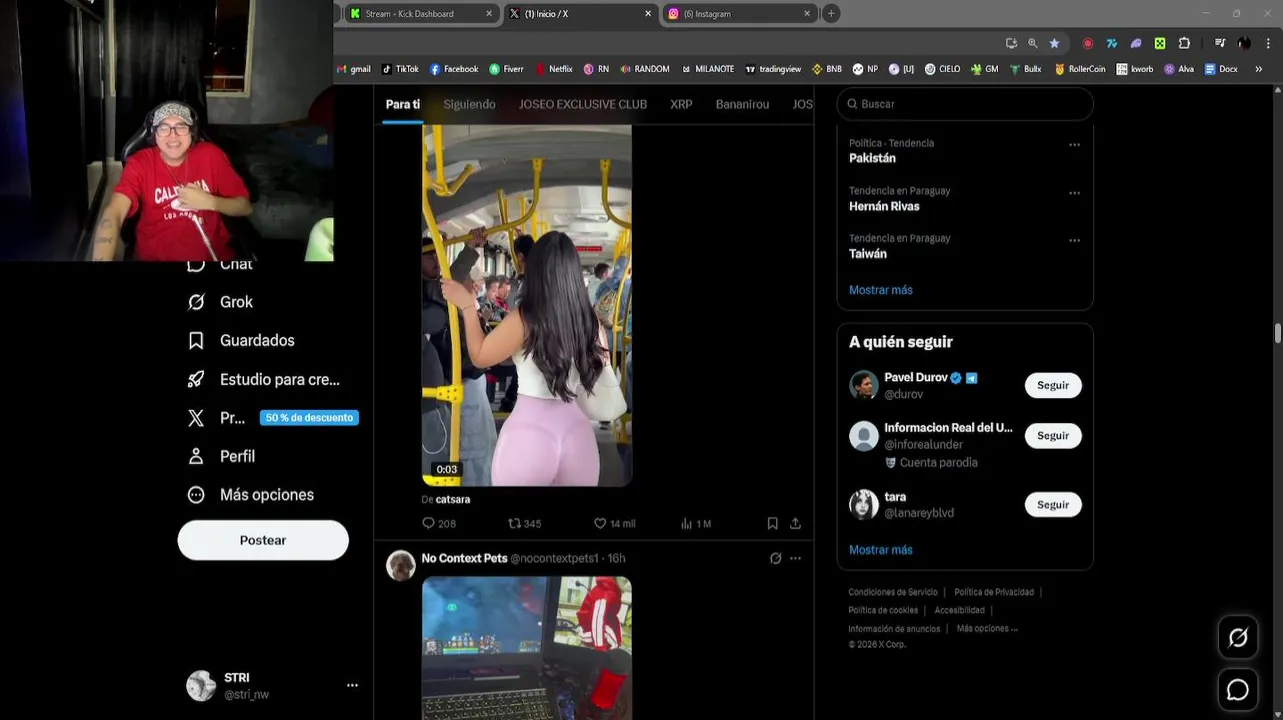This screenshot has height=720, width=1283.
Task: Open the floating messages chat button
Action: click(1238, 690)
